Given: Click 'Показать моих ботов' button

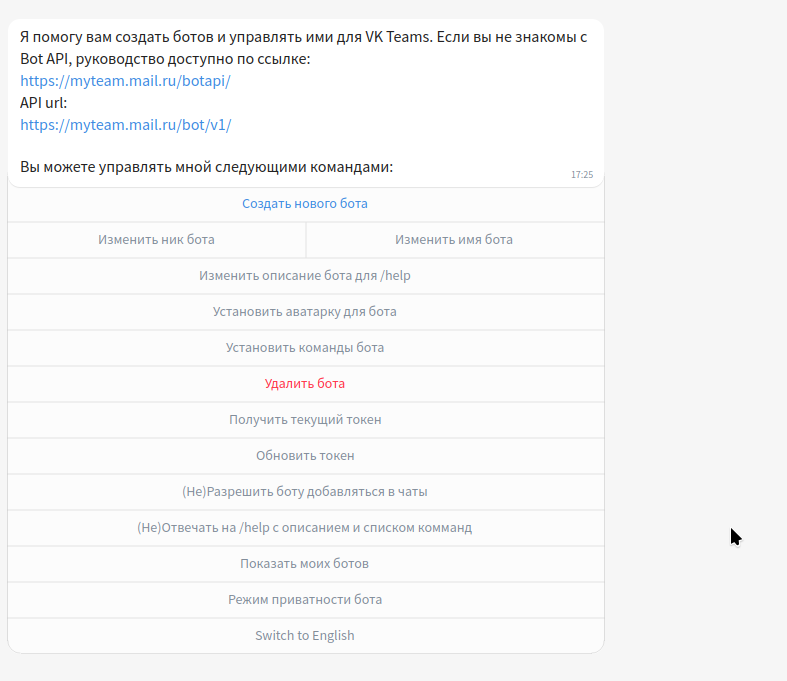Looking at the screenshot, I should pyautogui.click(x=305, y=564).
